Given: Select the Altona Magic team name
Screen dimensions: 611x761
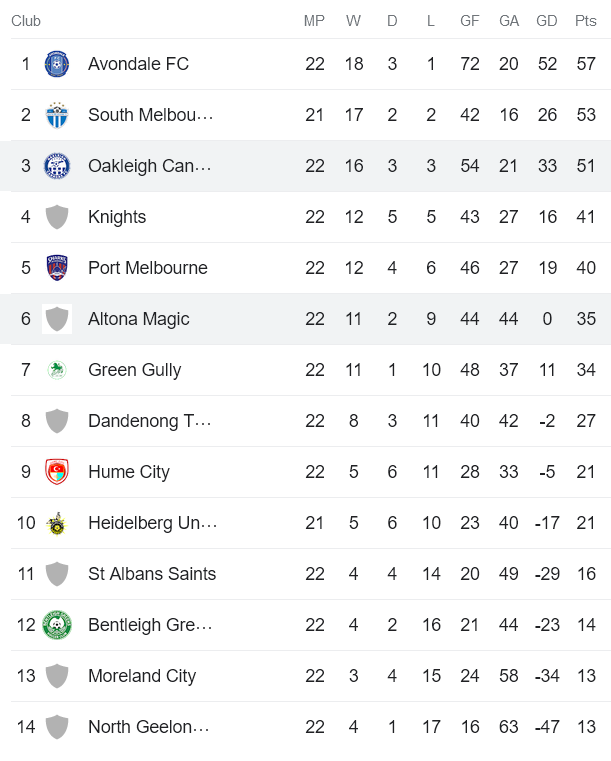Looking at the screenshot, I should coord(138,319).
